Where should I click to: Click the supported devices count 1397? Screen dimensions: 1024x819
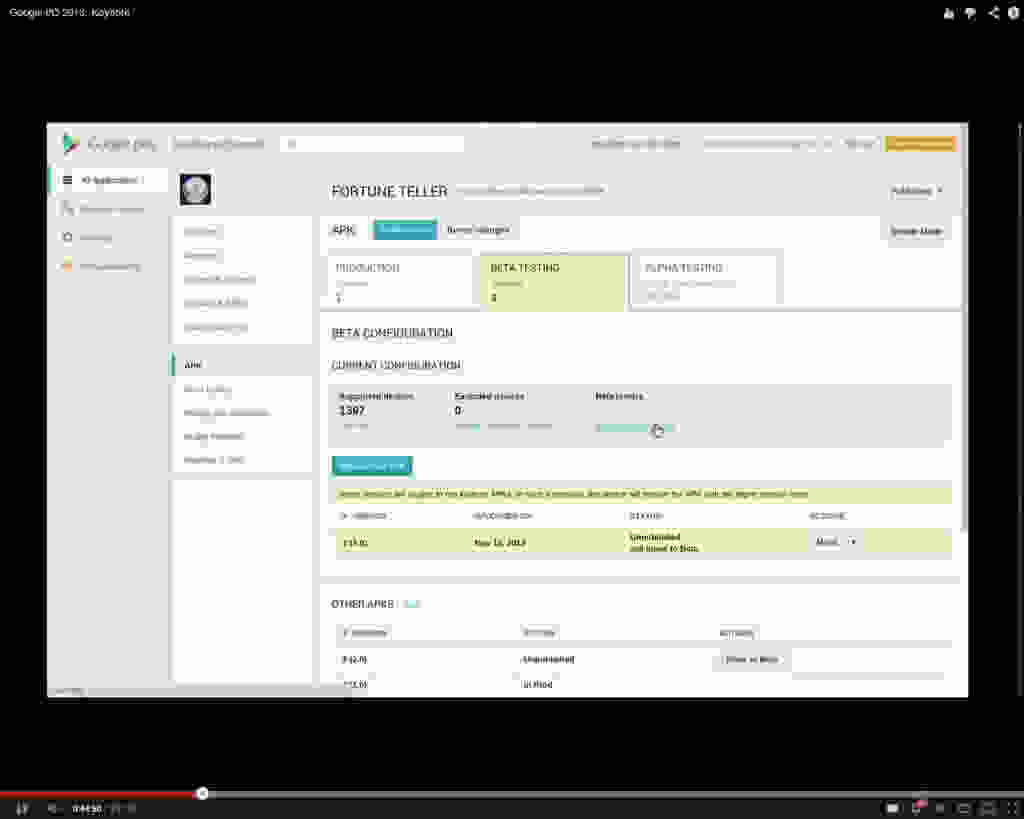point(351,411)
